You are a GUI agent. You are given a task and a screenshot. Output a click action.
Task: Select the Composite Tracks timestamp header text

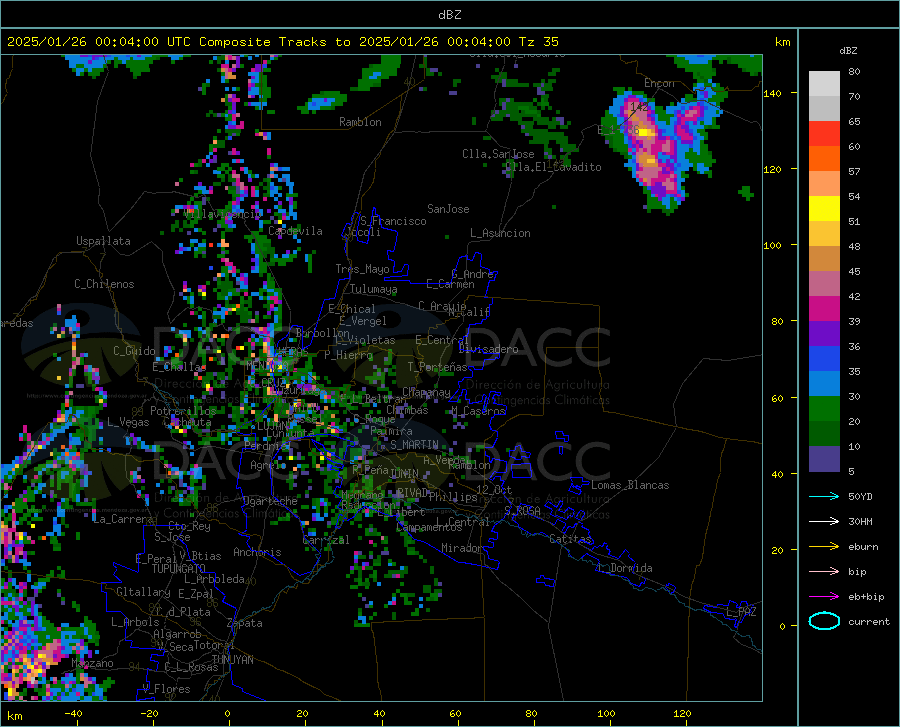282,42
